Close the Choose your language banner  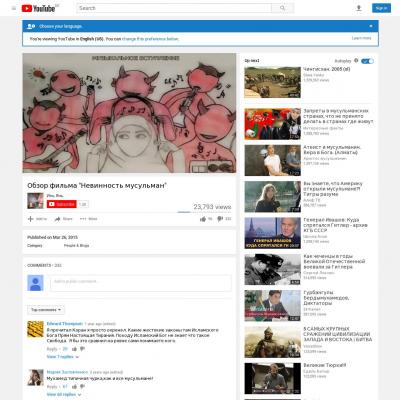(x=371, y=26)
